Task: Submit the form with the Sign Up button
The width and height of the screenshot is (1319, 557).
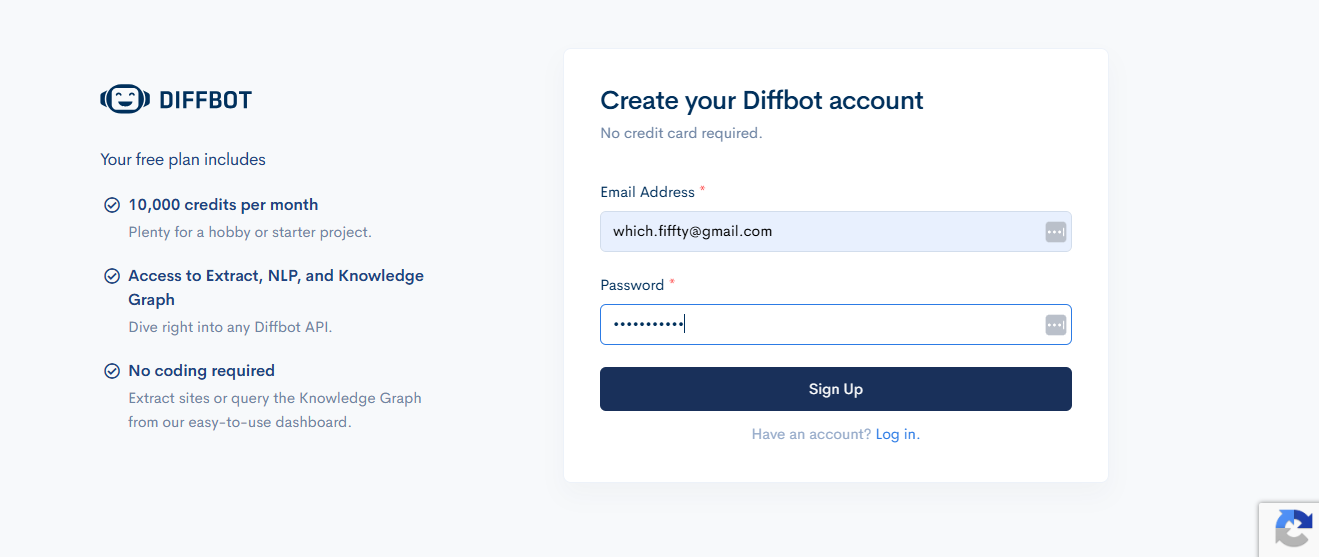Action: point(836,389)
